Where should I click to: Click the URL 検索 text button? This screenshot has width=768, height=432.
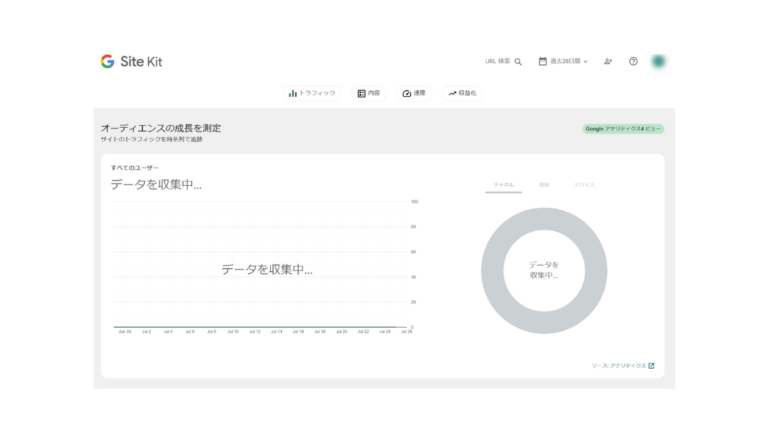click(498, 62)
